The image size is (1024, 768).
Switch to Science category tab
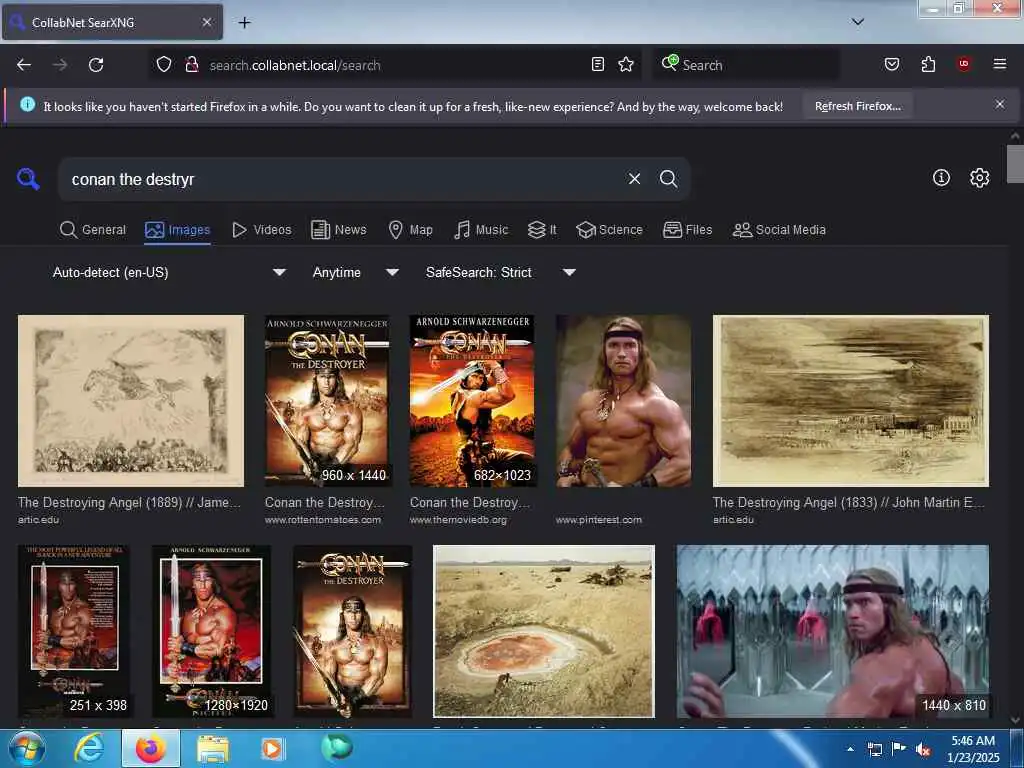[x=610, y=230]
